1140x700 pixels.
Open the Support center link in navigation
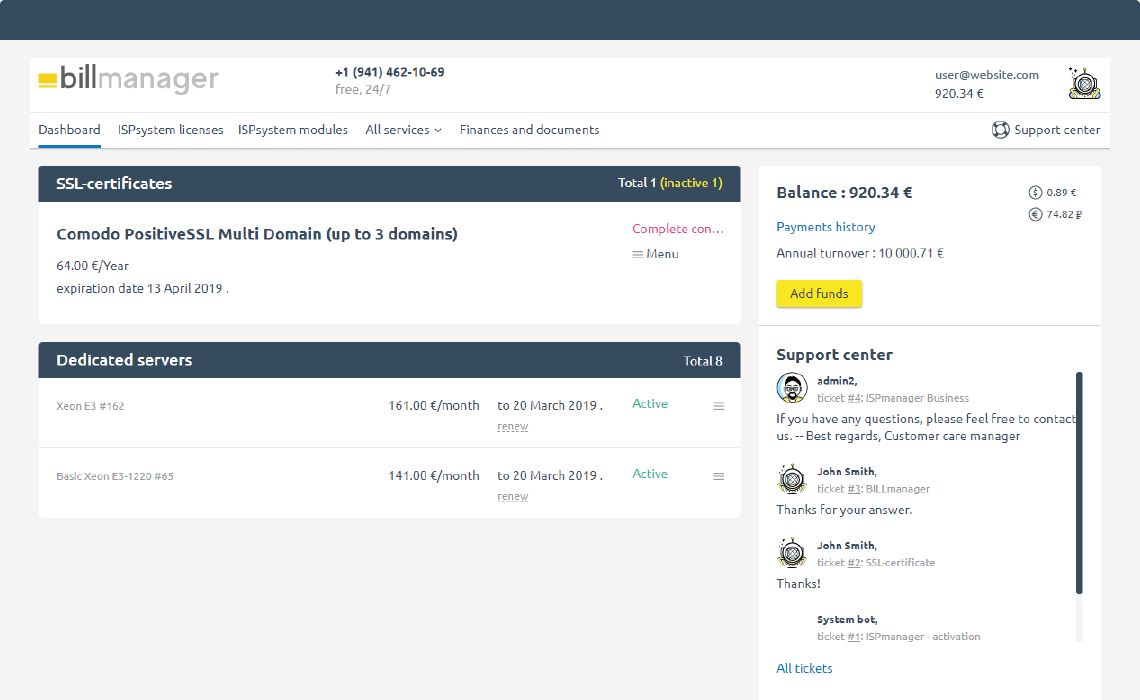[1057, 129]
